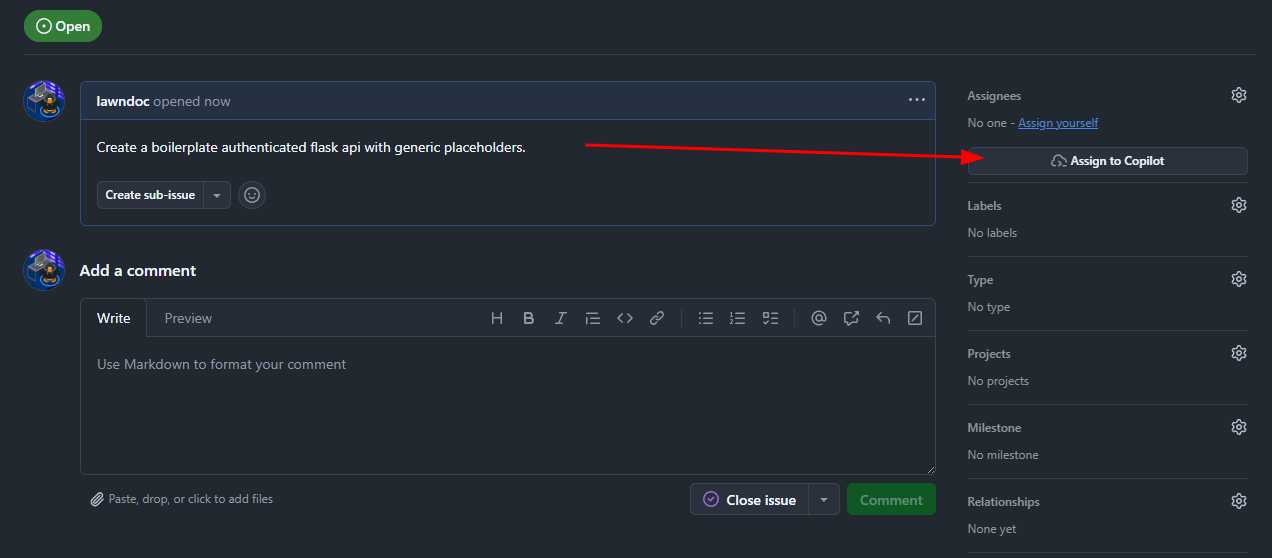
Task: Click the Assign yourself link
Action: [x=1058, y=123]
